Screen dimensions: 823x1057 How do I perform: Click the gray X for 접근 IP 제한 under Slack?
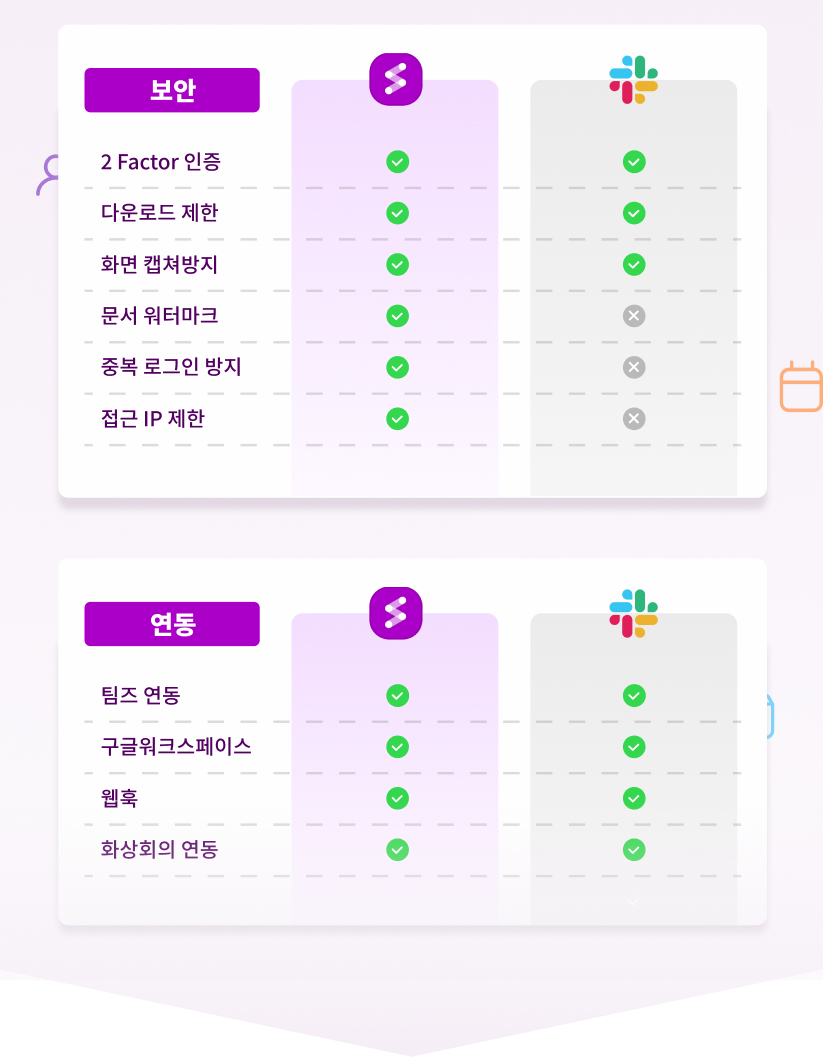tap(634, 419)
